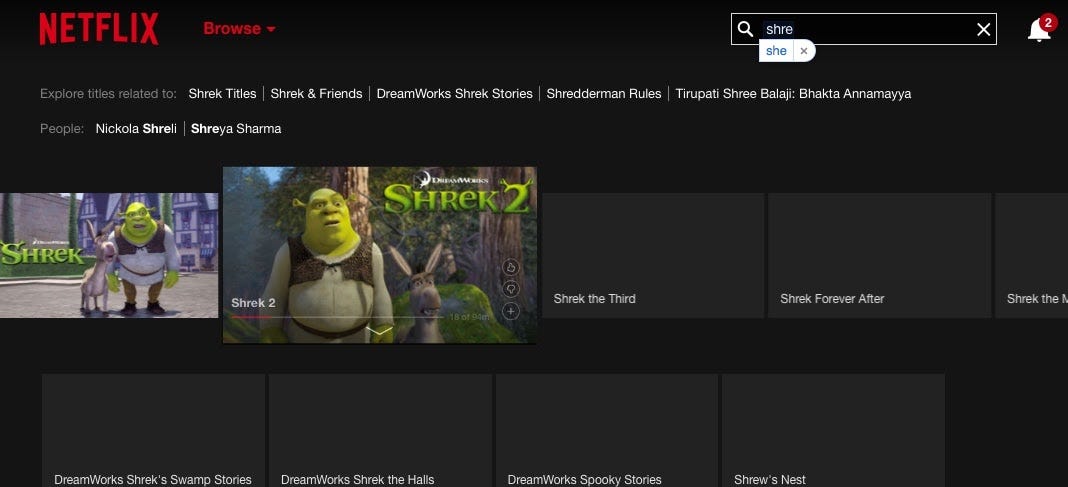This screenshot has width=1068, height=487.
Task: Open the 'Shrek Forever After' tile
Action: tap(879, 255)
